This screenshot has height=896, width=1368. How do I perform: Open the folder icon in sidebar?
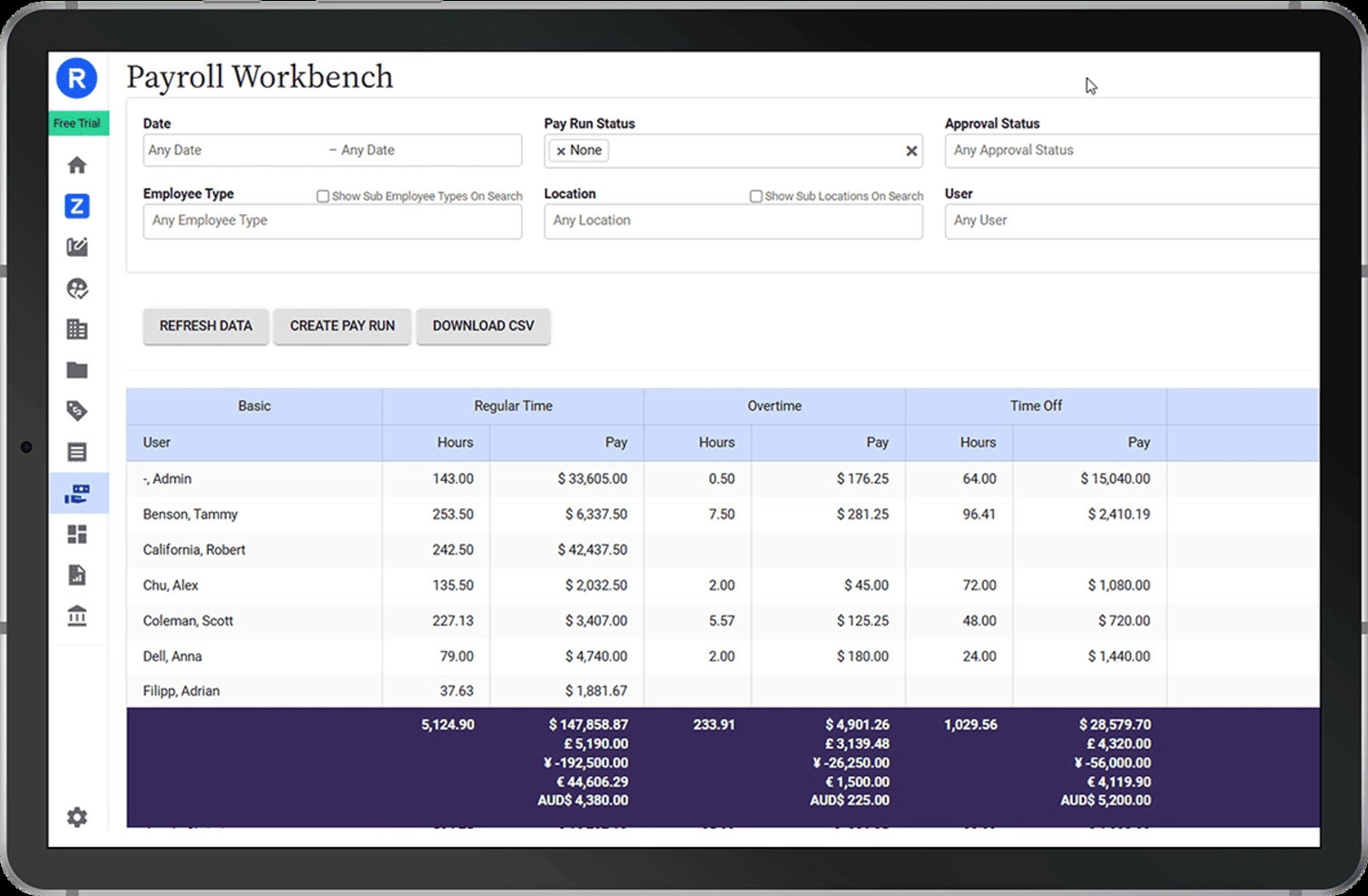(77, 370)
